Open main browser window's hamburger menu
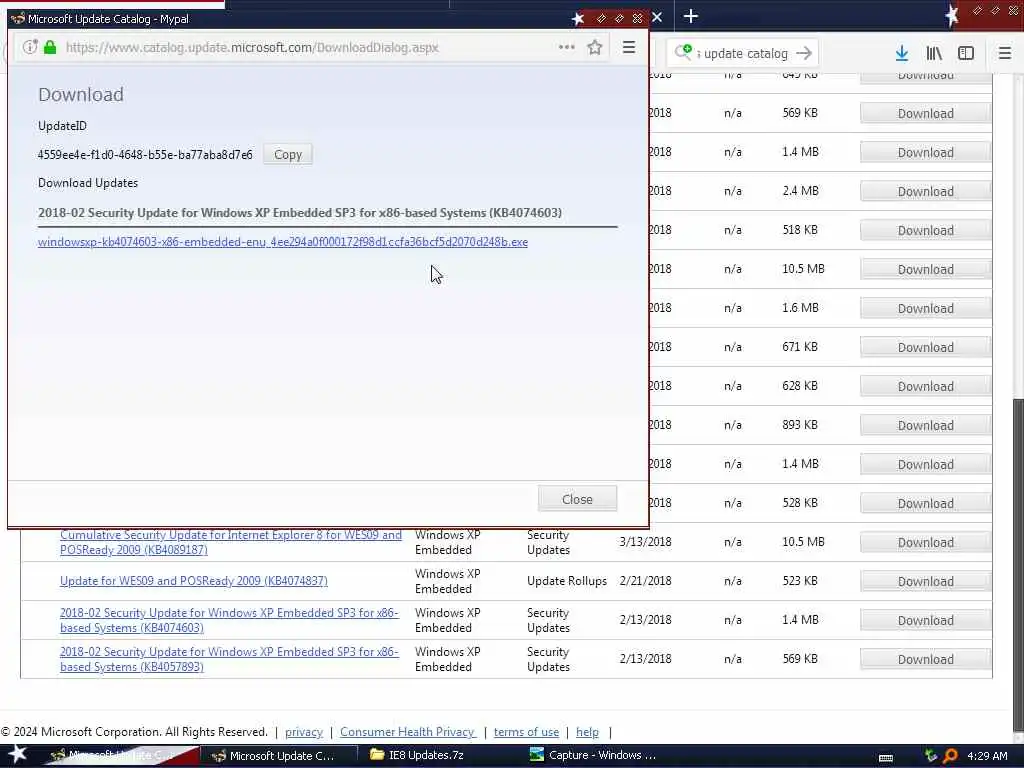1024x768 pixels. [x=1005, y=54]
